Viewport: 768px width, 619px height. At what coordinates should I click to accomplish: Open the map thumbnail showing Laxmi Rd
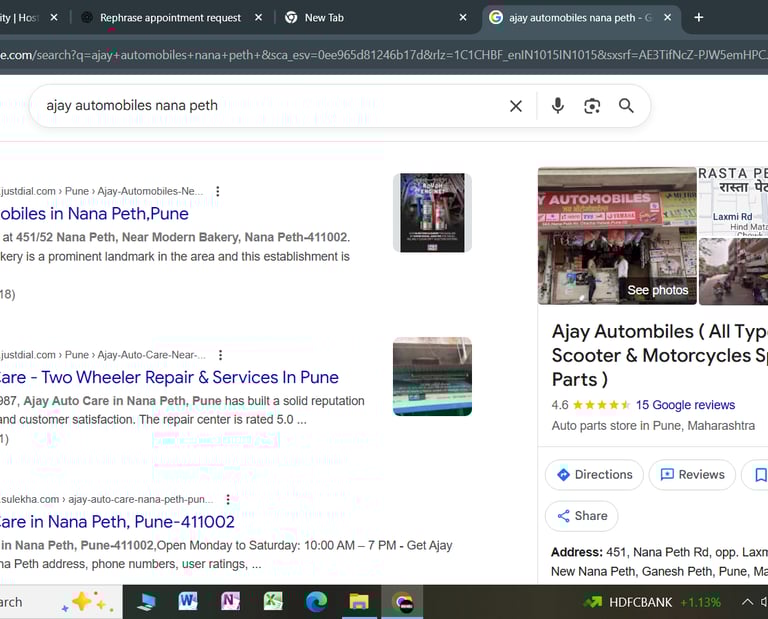tap(733, 201)
